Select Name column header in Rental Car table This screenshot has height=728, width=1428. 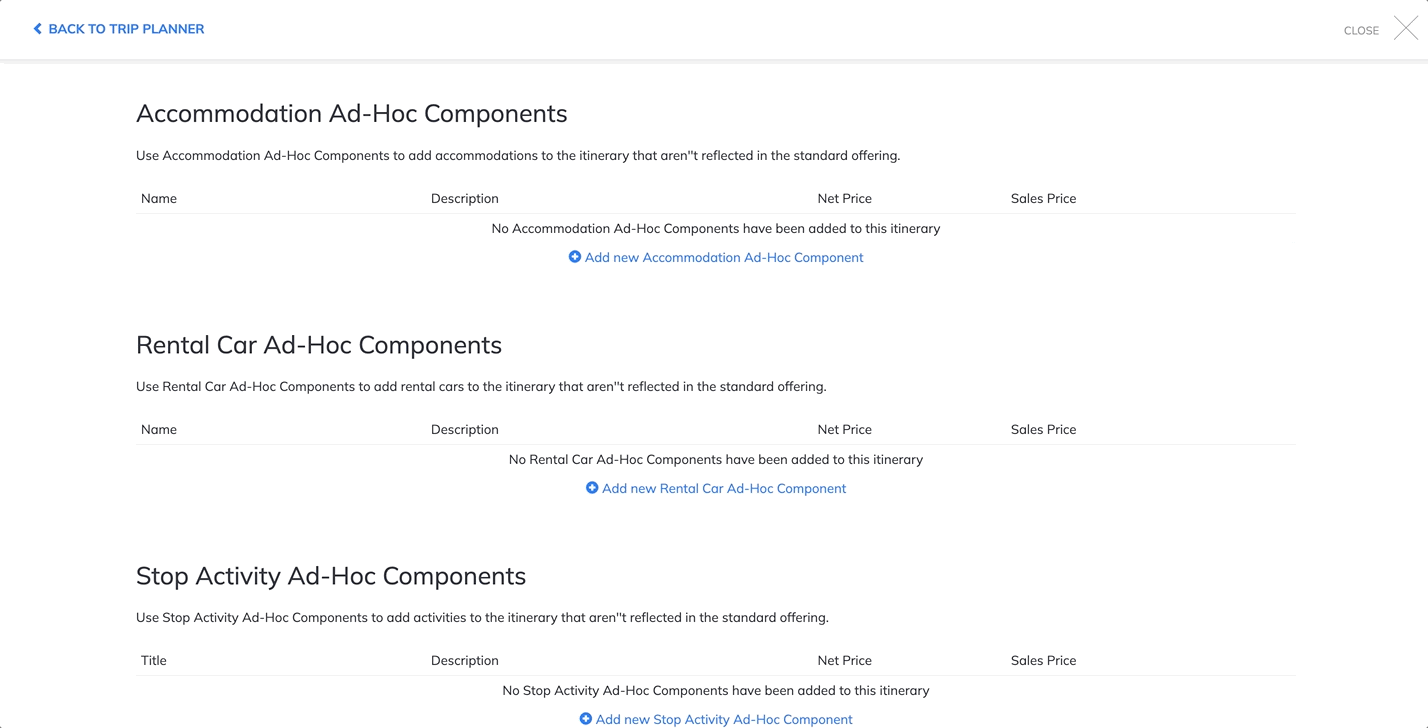pyautogui.click(x=159, y=429)
